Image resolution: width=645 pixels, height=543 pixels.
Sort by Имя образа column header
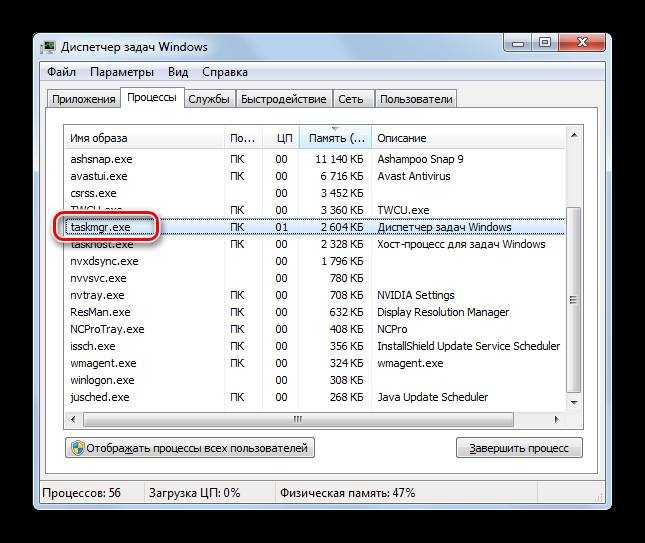coord(144,138)
